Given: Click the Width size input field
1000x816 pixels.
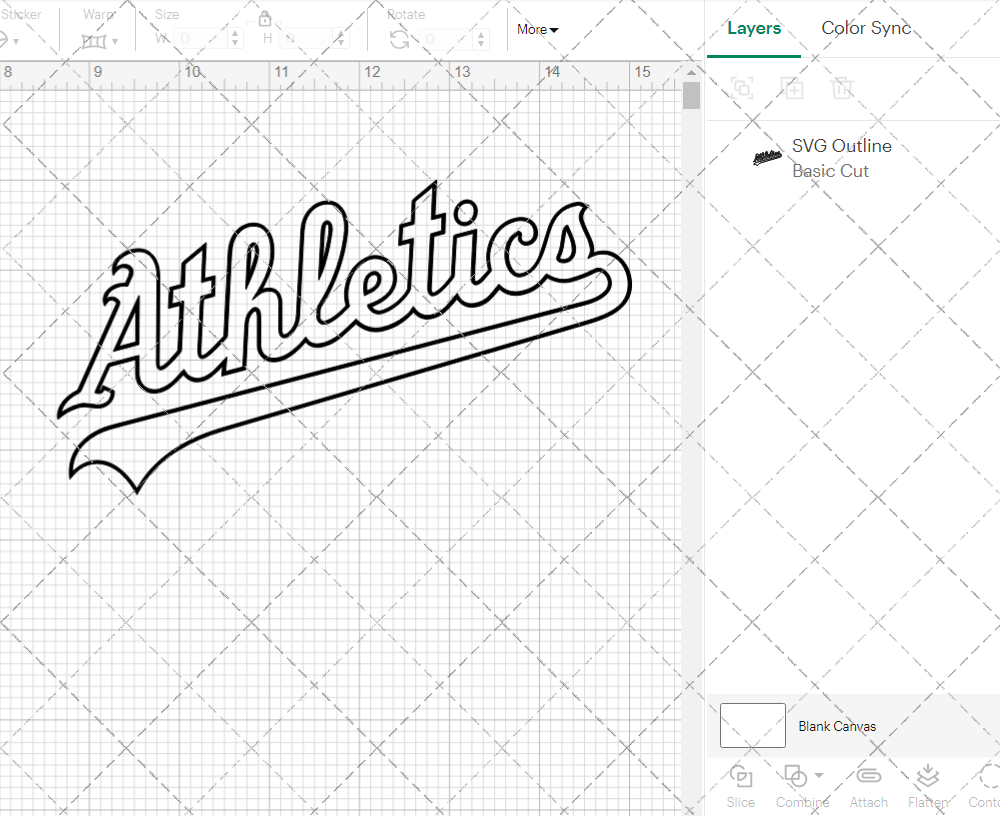Looking at the screenshot, I should click(x=203, y=39).
